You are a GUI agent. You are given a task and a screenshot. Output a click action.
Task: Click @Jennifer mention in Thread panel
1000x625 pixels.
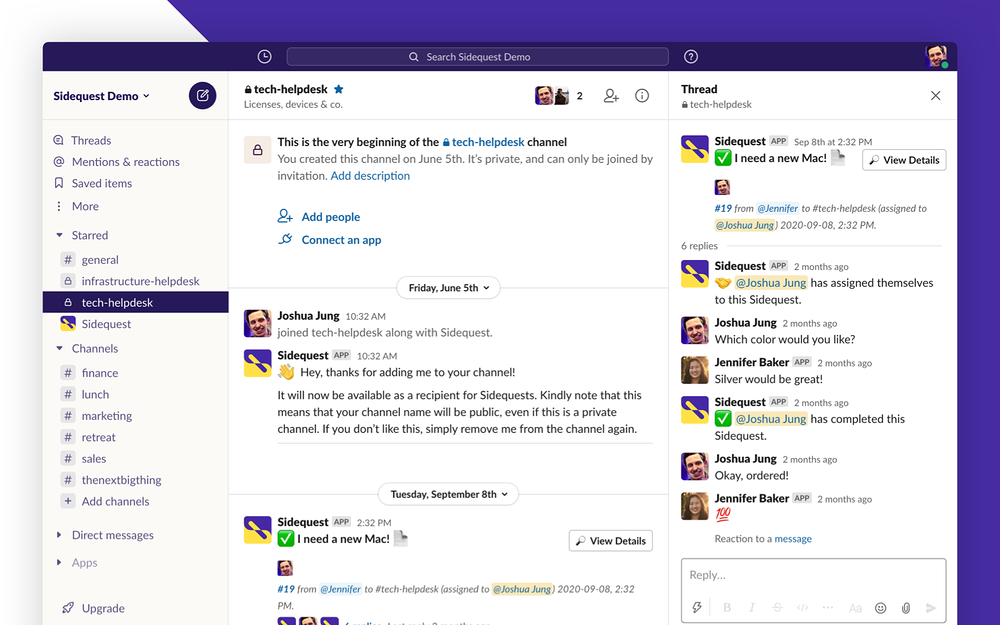777,209
